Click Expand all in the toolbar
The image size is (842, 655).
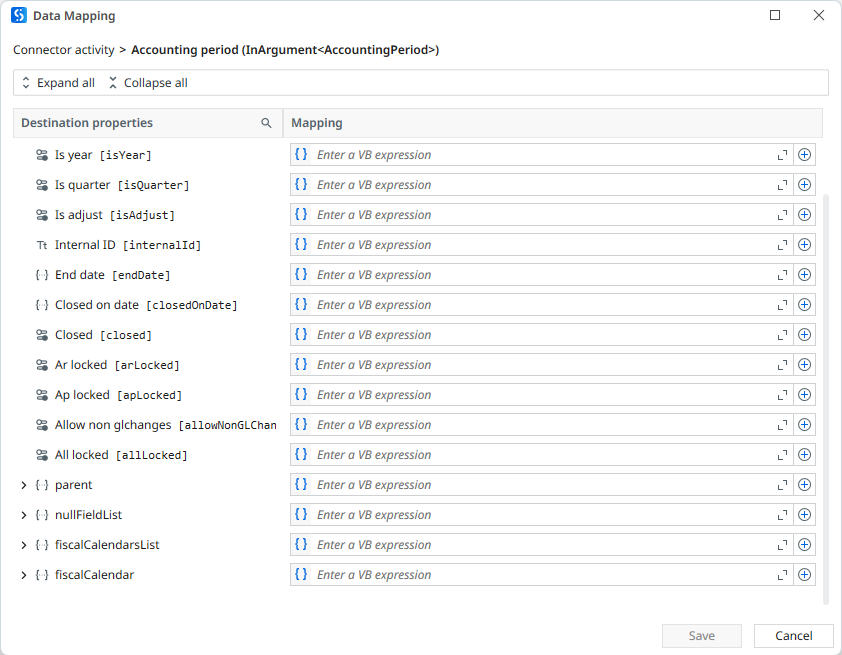pos(58,83)
